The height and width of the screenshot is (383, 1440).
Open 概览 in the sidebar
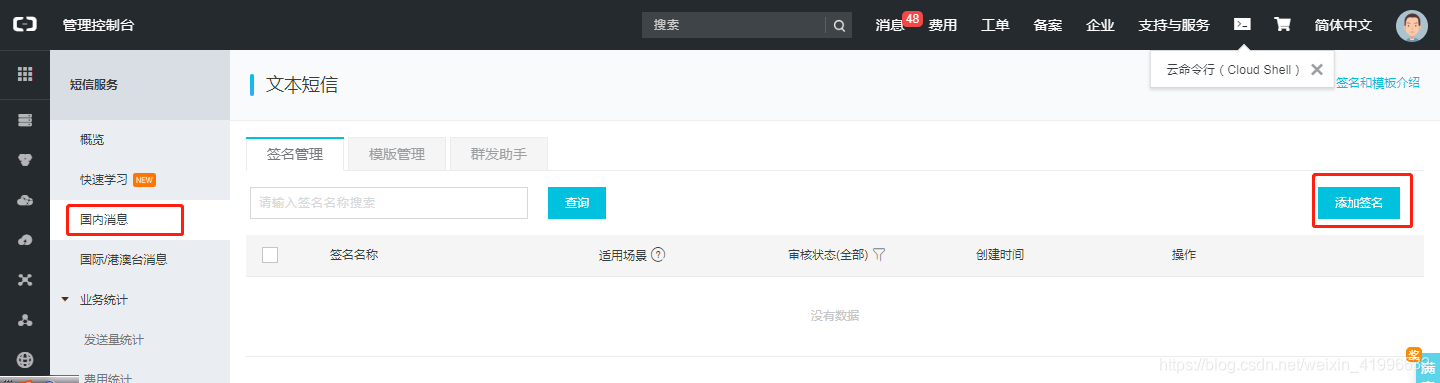(x=140, y=139)
